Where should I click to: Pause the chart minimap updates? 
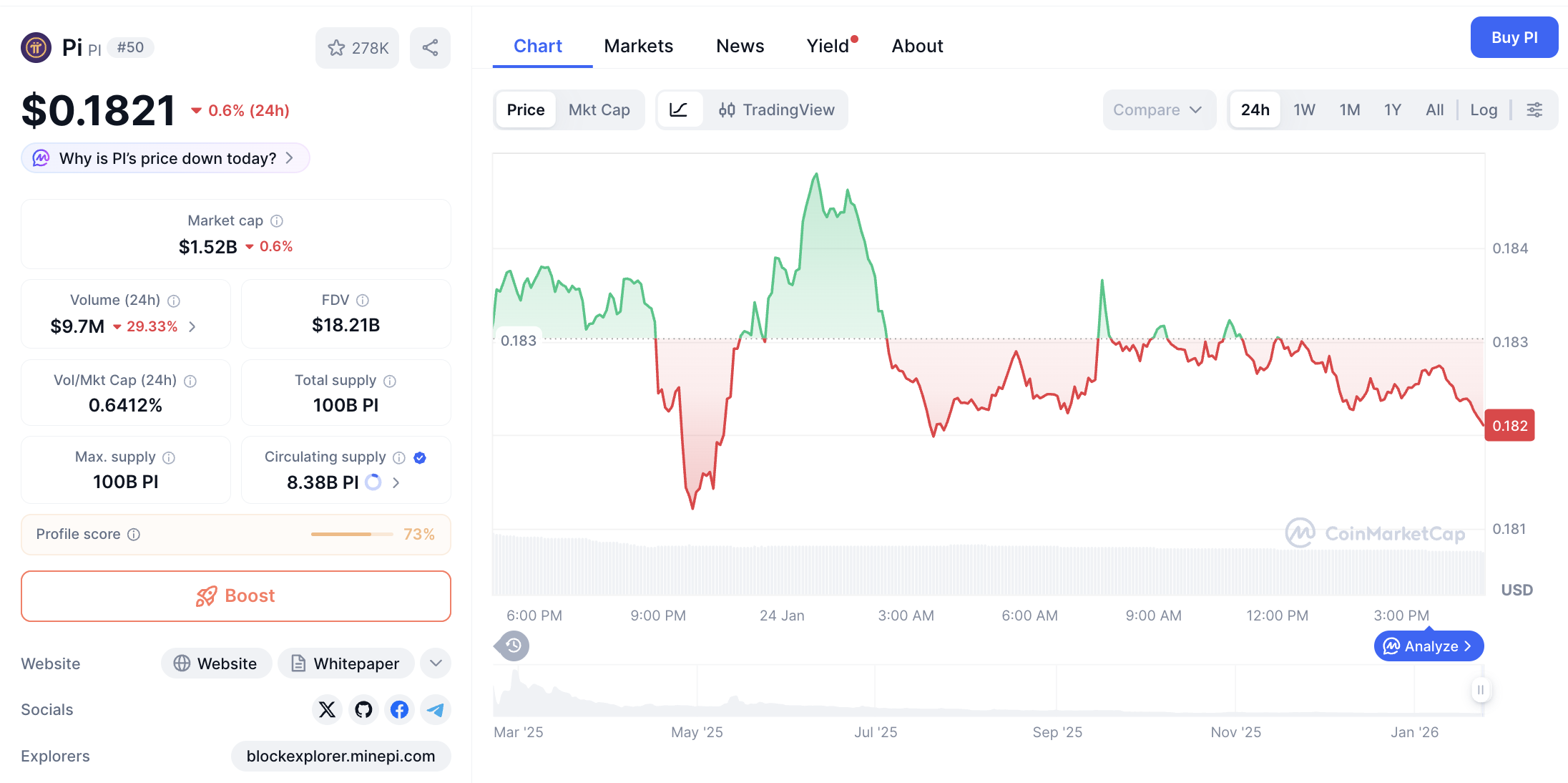(x=1481, y=690)
